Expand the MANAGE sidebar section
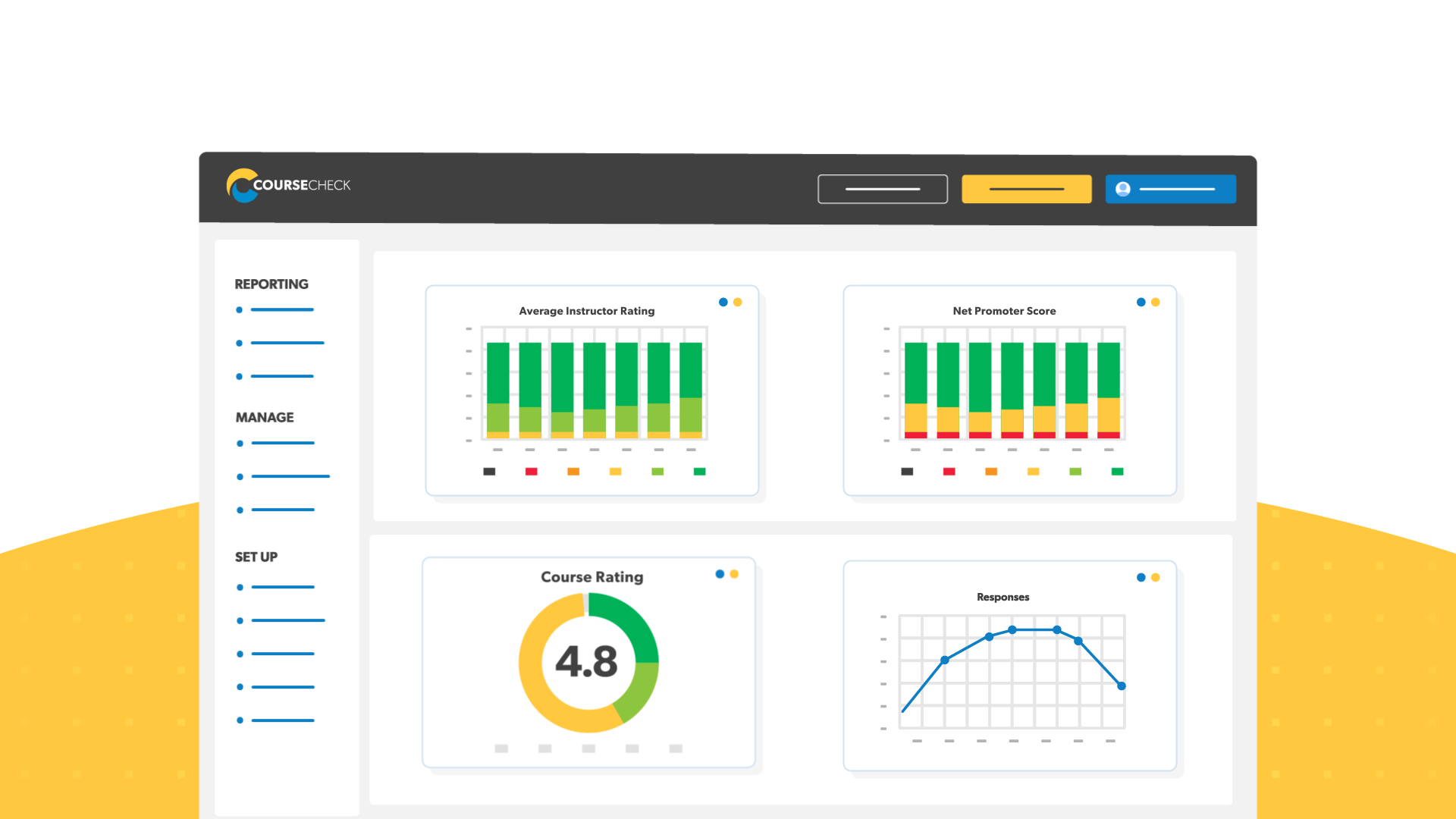The width and height of the screenshot is (1456, 819). tap(264, 417)
